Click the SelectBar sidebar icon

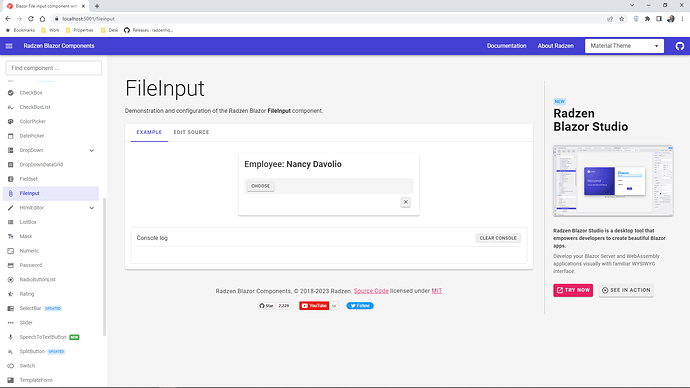11,308
